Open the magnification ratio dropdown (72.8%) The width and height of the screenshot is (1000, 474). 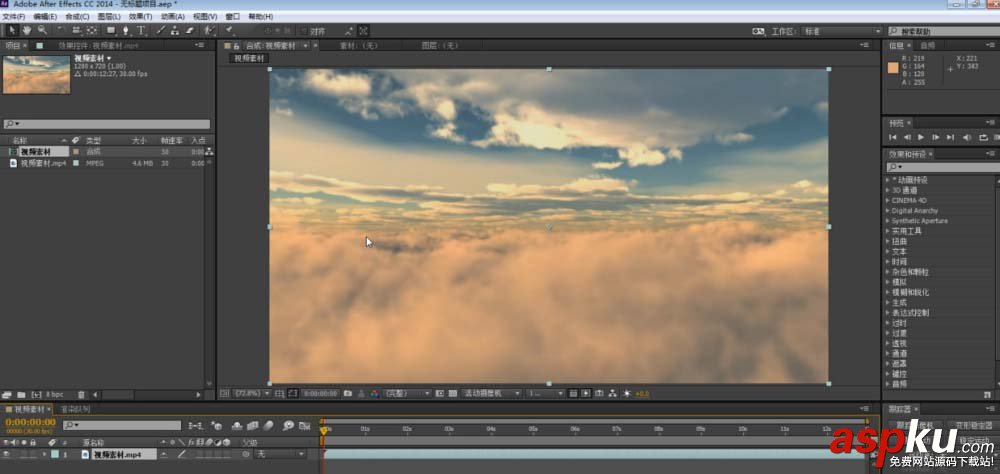click(x=248, y=394)
